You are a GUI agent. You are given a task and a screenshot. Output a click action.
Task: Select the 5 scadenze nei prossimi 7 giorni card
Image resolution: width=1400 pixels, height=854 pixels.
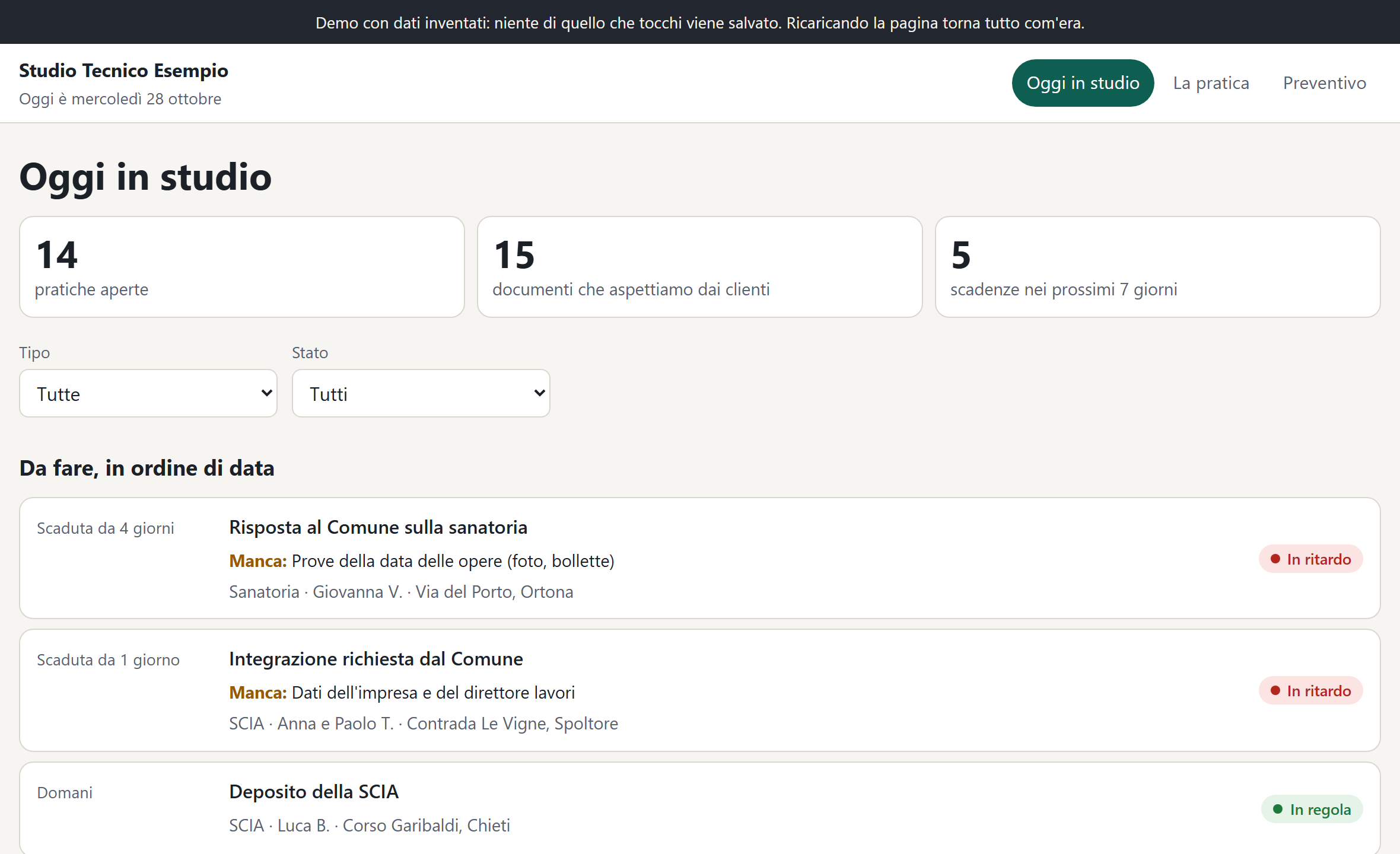tap(1158, 267)
